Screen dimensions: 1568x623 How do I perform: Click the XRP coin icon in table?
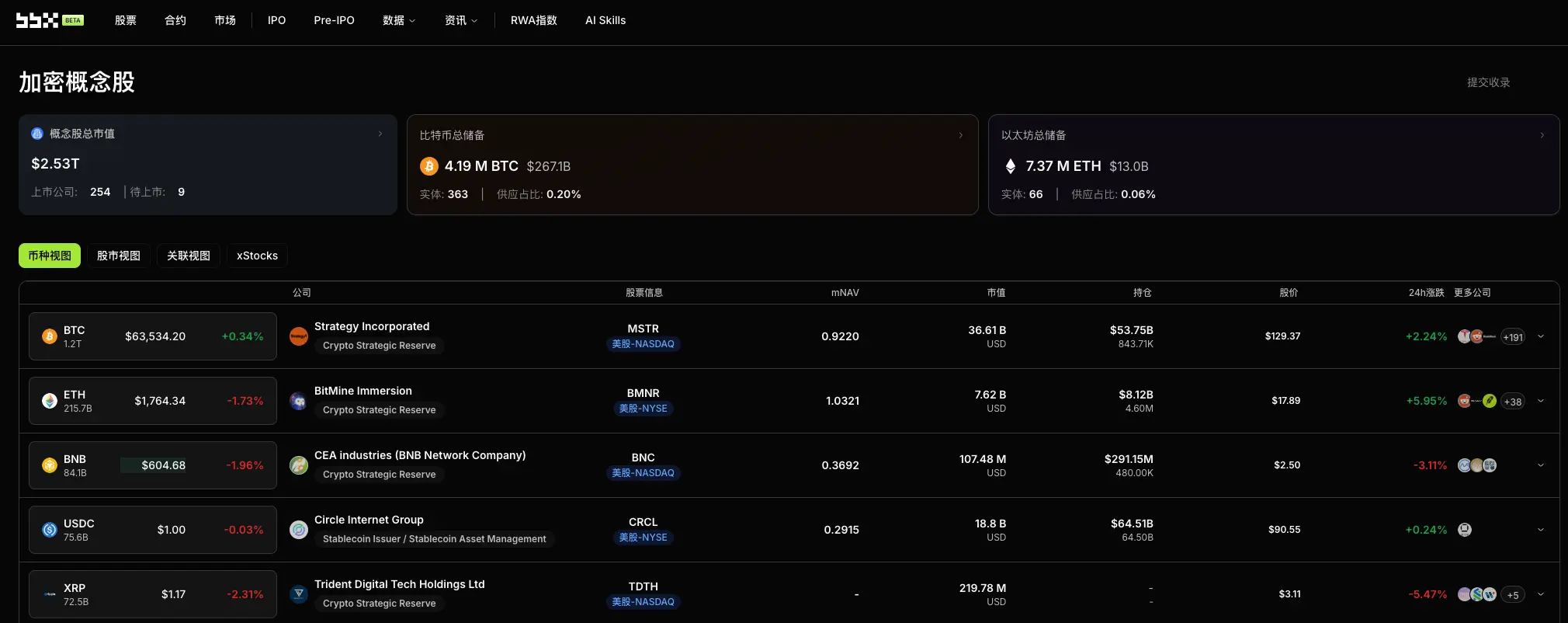click(50, 594)
